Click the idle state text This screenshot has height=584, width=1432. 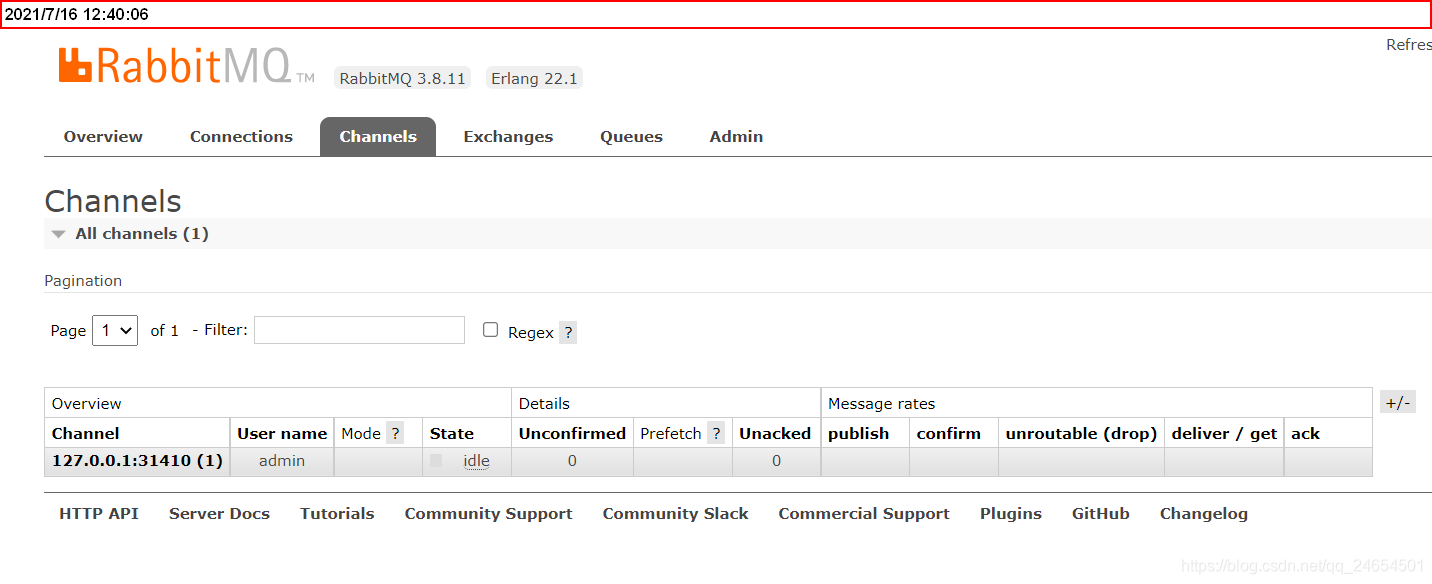tap(476, 461)
